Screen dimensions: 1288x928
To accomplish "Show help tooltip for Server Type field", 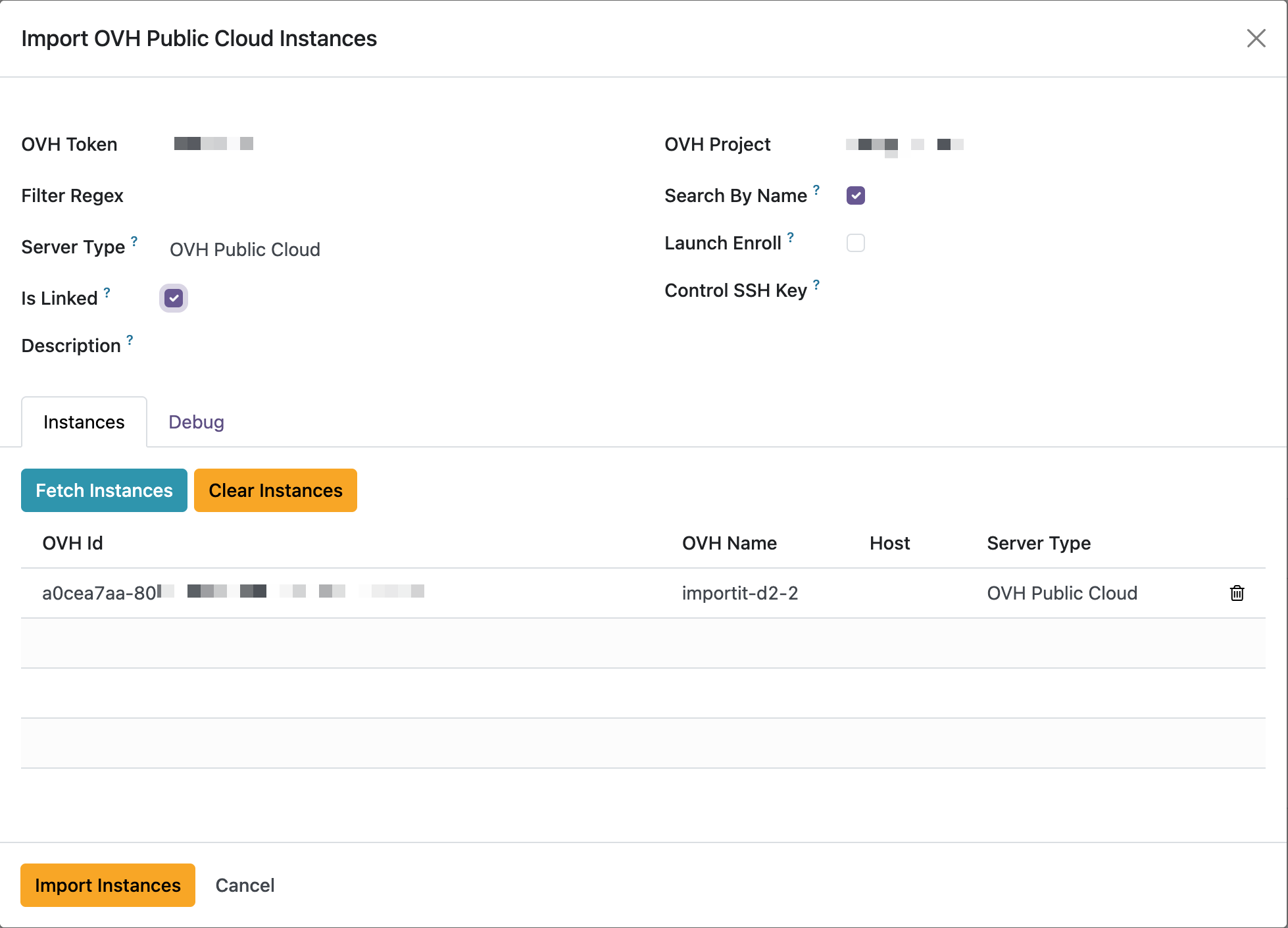I will coord(134,241).
